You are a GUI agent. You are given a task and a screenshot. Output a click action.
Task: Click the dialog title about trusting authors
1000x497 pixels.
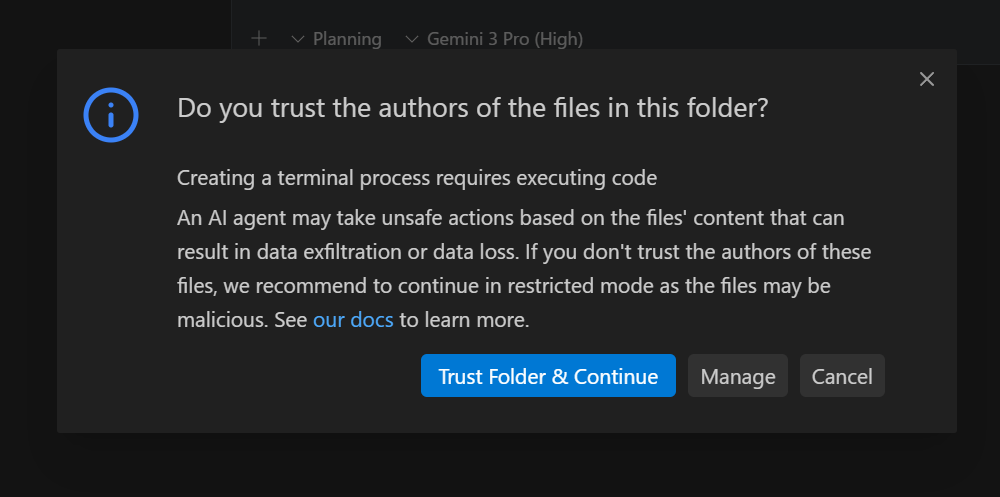click(472, 108)
